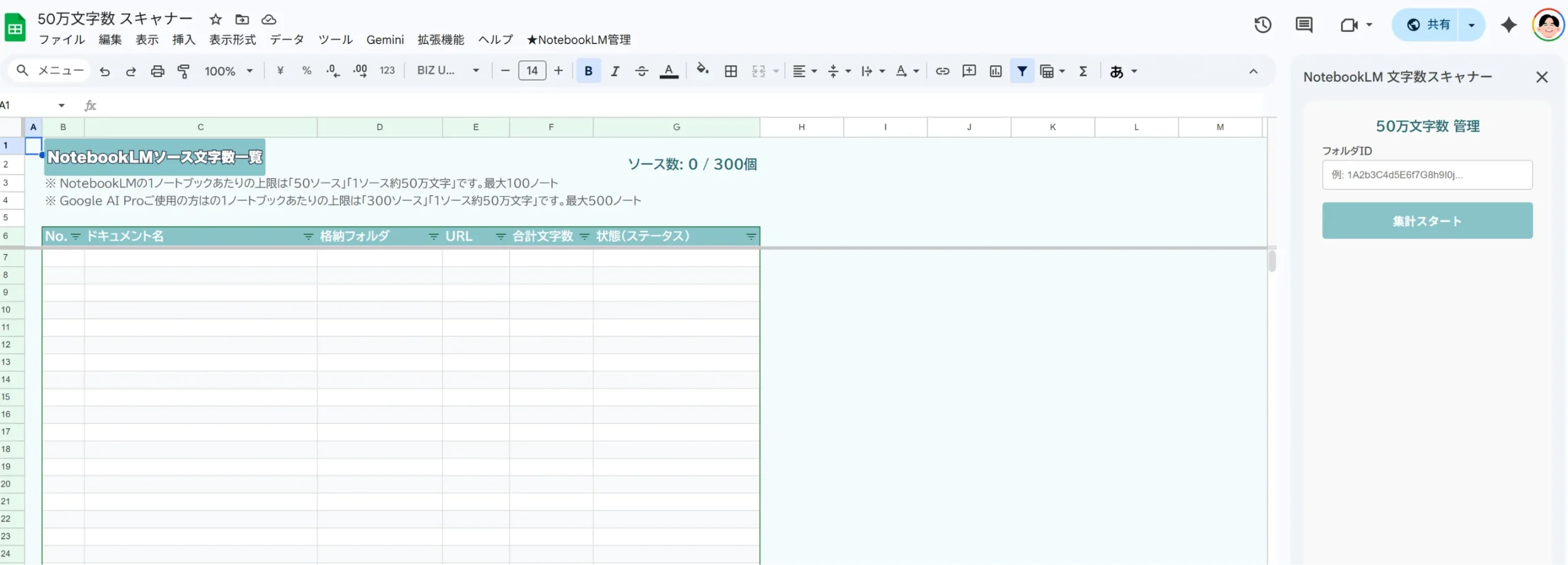1568x565 pixels.
Task: Open the functions sigma icon
Action: click(x=1083, y=71)
